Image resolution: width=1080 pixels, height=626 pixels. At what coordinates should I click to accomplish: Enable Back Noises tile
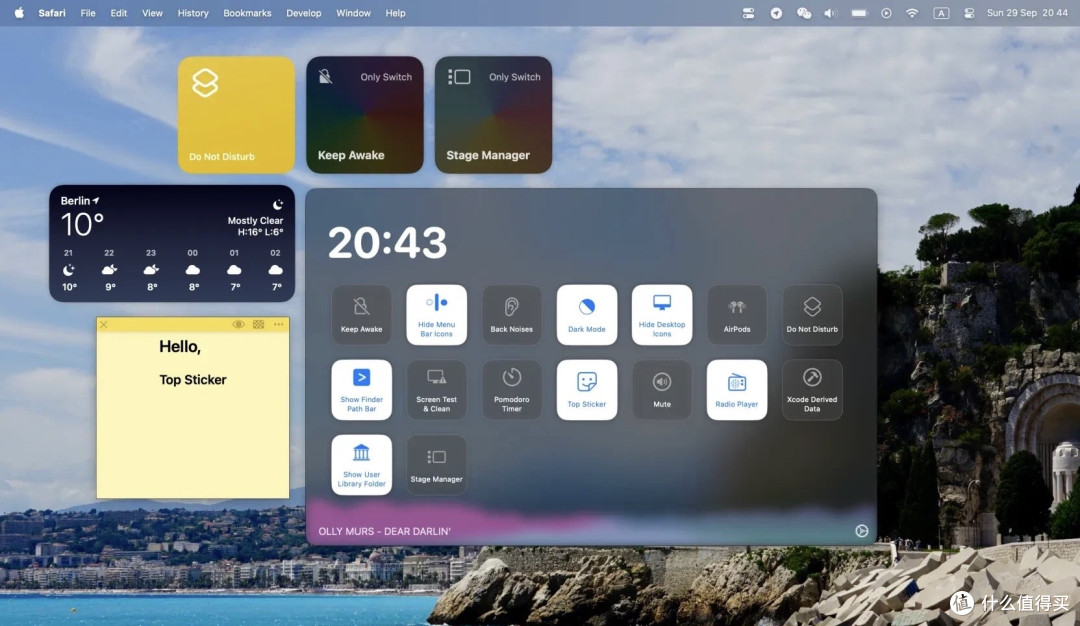point(511,315)
